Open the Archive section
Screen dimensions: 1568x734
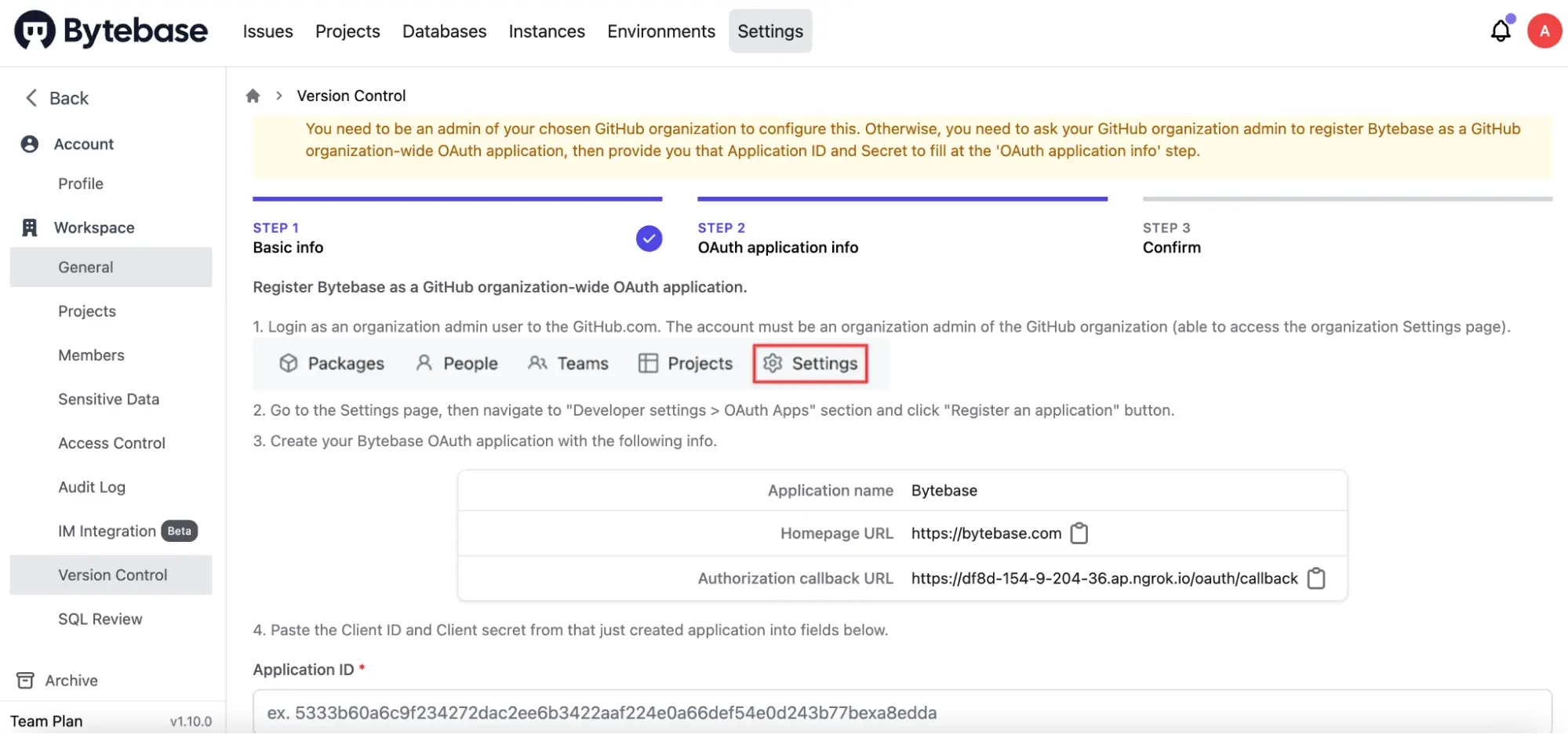pos(71,681)
